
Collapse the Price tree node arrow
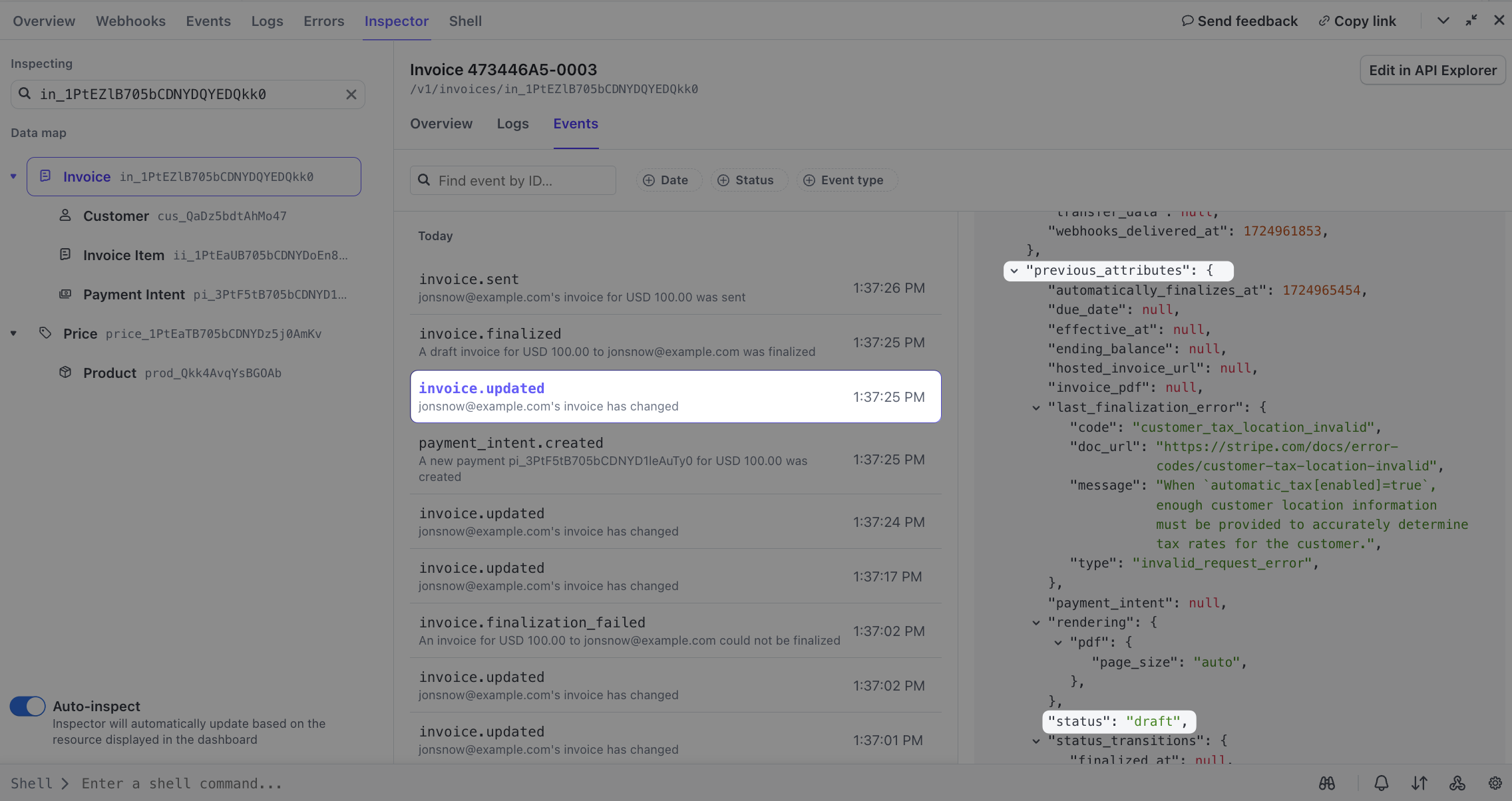tap(13, 333)
